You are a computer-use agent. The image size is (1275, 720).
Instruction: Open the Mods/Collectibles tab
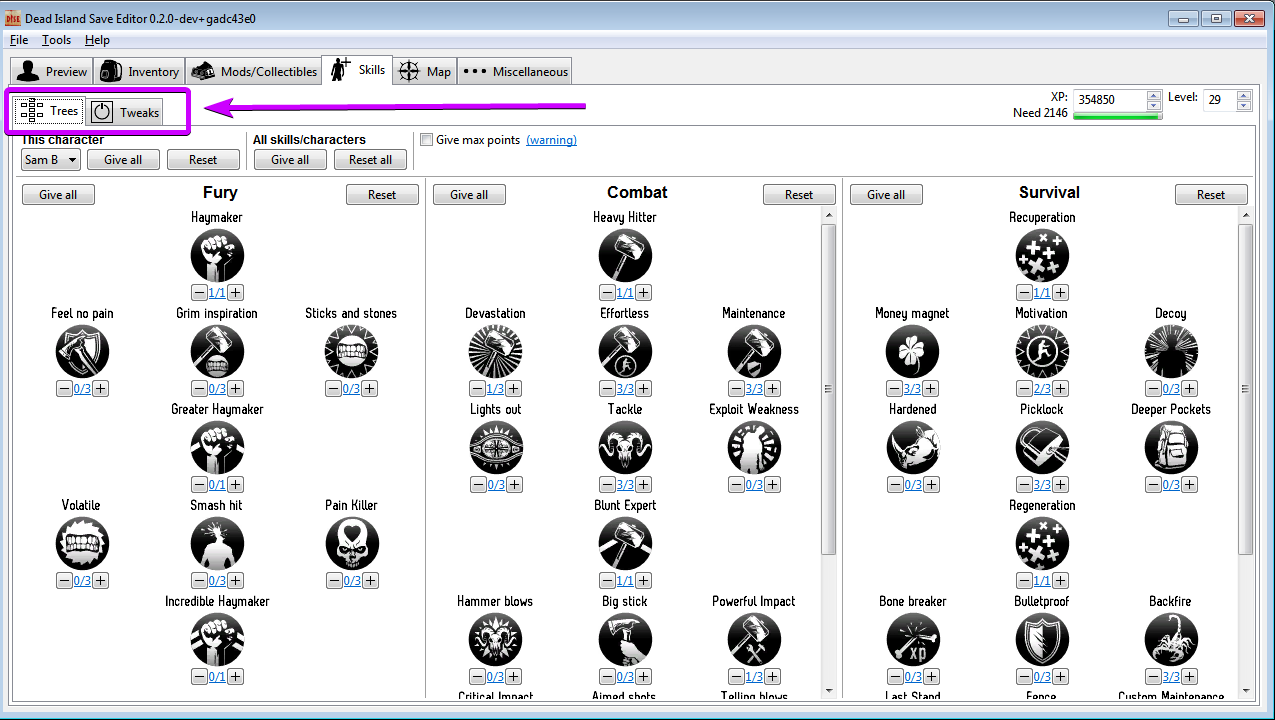pos(254,71)
